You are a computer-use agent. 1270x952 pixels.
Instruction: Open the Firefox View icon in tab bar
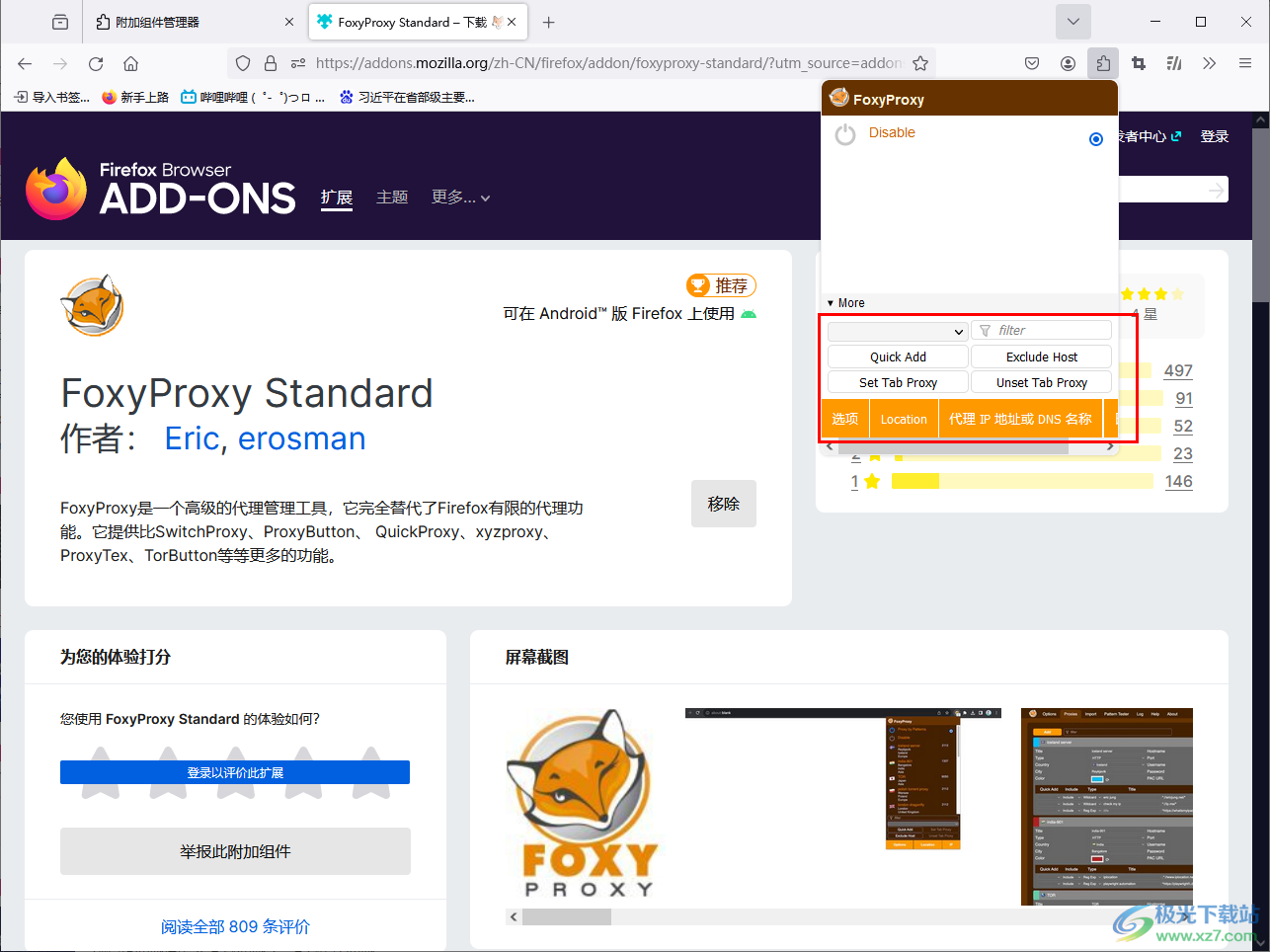tap(60, 22)
